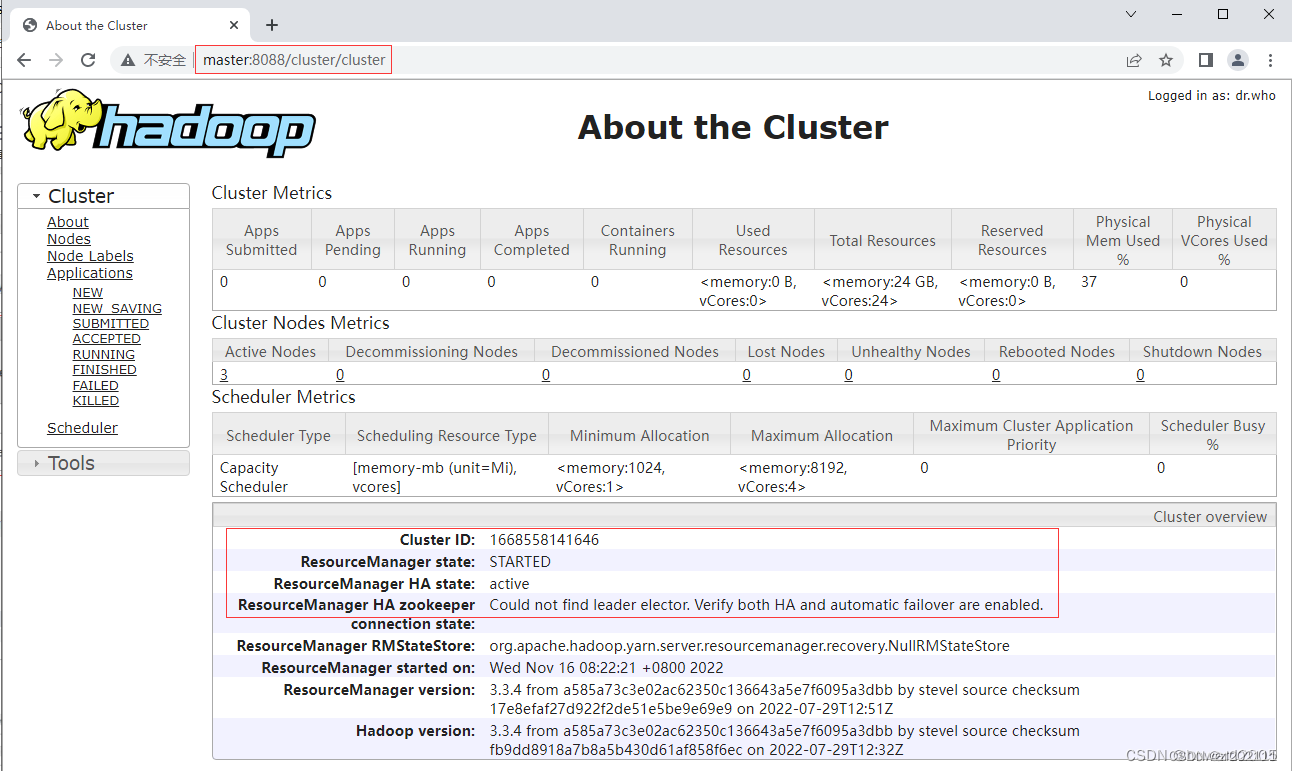Click the Decommissioned Nodes count link
The height and width of the screenshot is (771, 1292).
coord(546,375)
